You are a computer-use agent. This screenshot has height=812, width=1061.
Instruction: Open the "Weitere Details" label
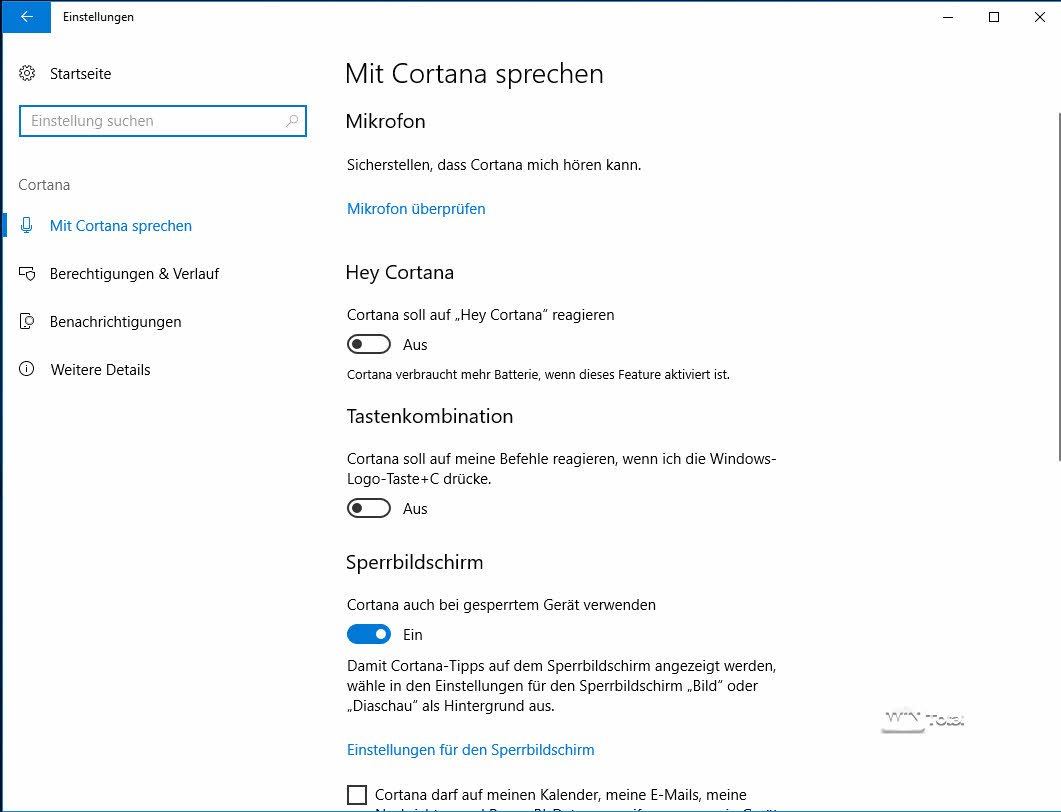click(100, 370)
